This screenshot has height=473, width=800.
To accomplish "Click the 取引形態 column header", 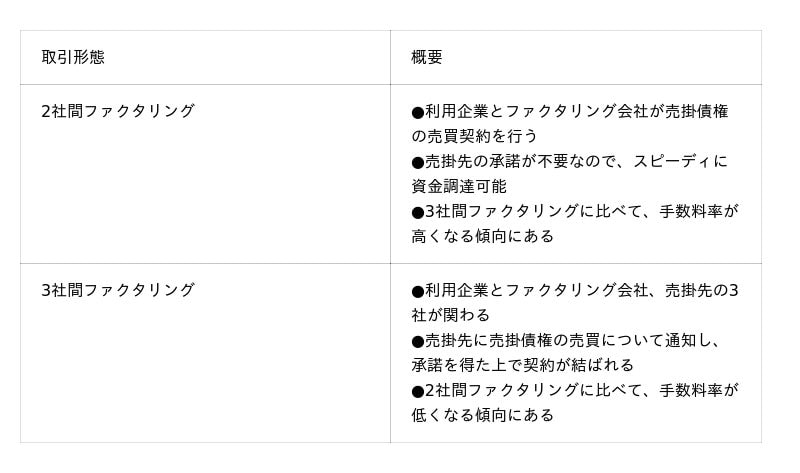I will pos(73,57).
